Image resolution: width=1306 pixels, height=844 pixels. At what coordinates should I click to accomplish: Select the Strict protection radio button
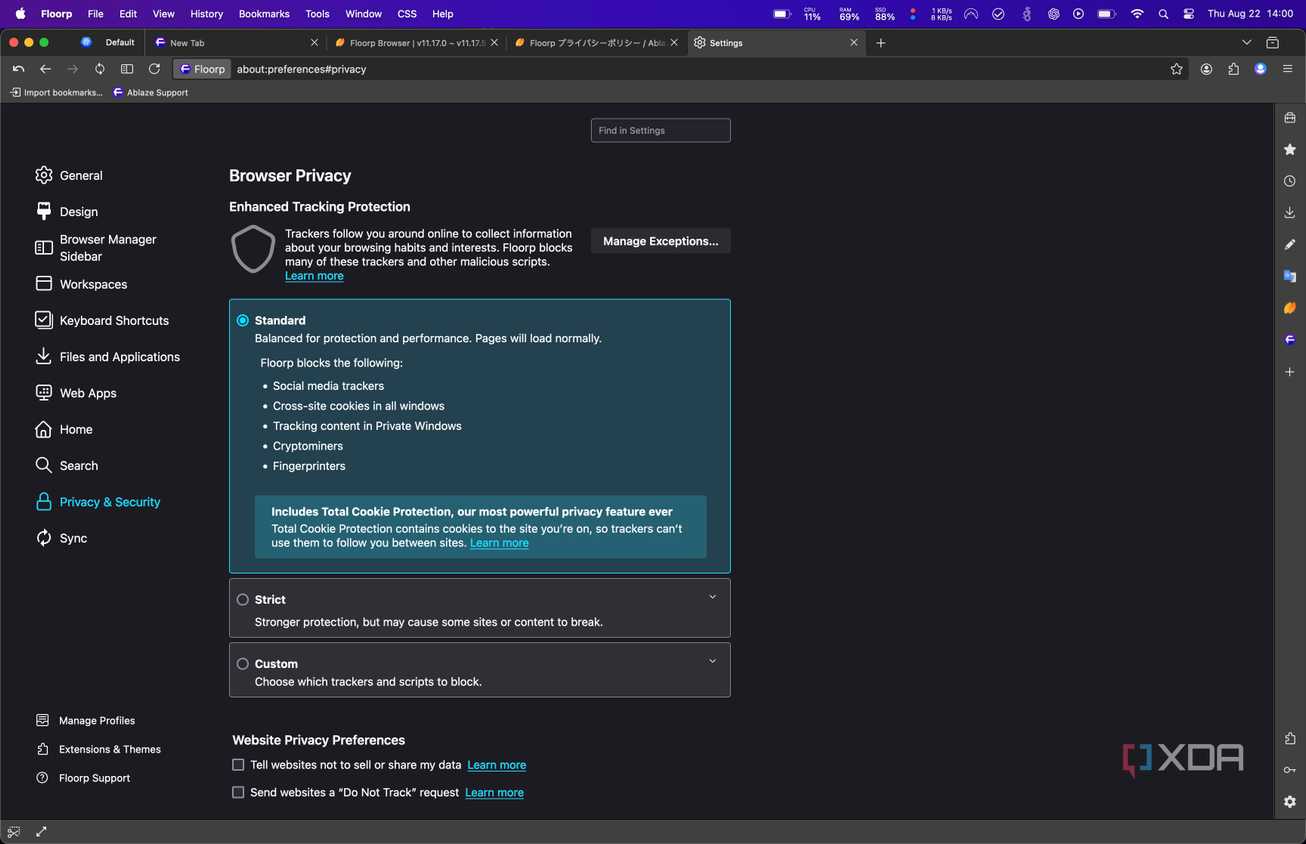(243, 600)
